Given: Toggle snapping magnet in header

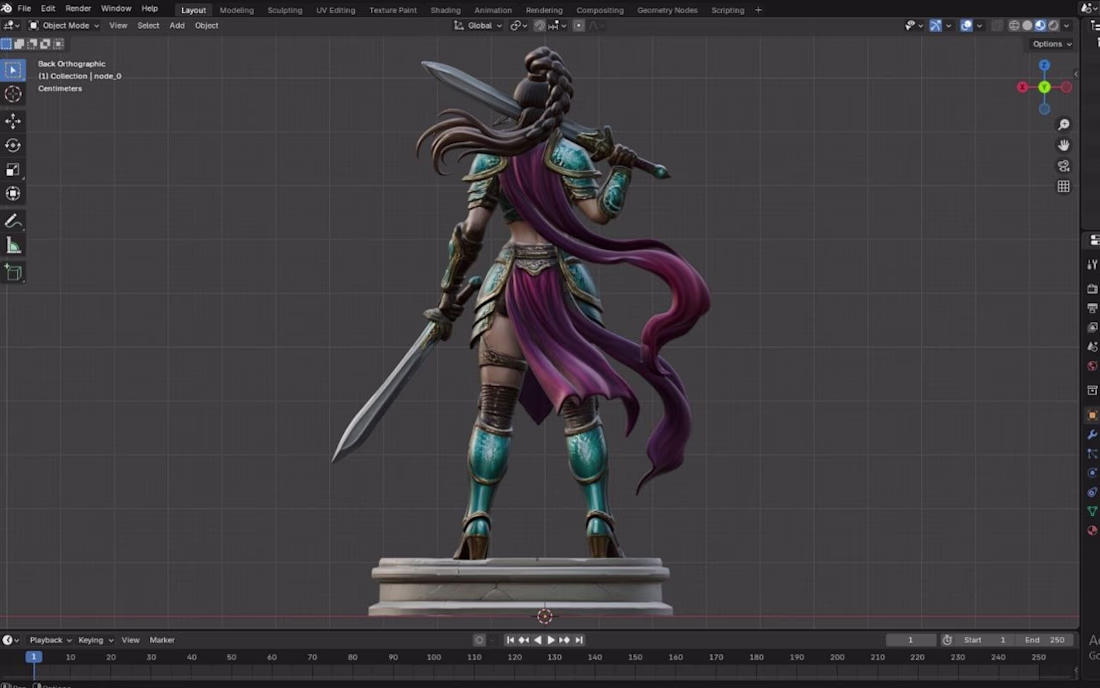Looking at the screenshot, I should click(x=539, y=25).
